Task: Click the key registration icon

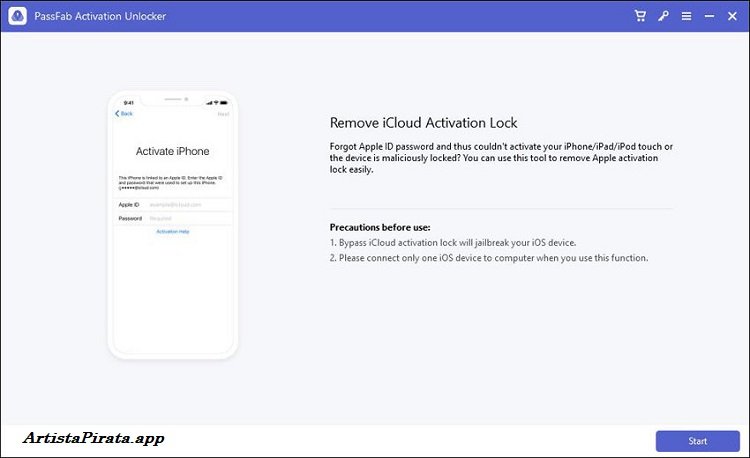Action: (x=663, y=16)
